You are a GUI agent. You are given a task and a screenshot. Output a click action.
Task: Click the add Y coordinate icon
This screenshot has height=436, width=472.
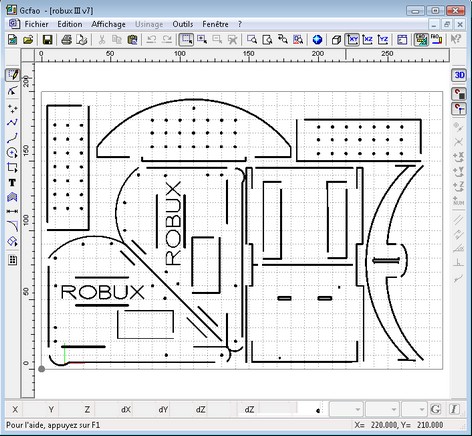459,172
